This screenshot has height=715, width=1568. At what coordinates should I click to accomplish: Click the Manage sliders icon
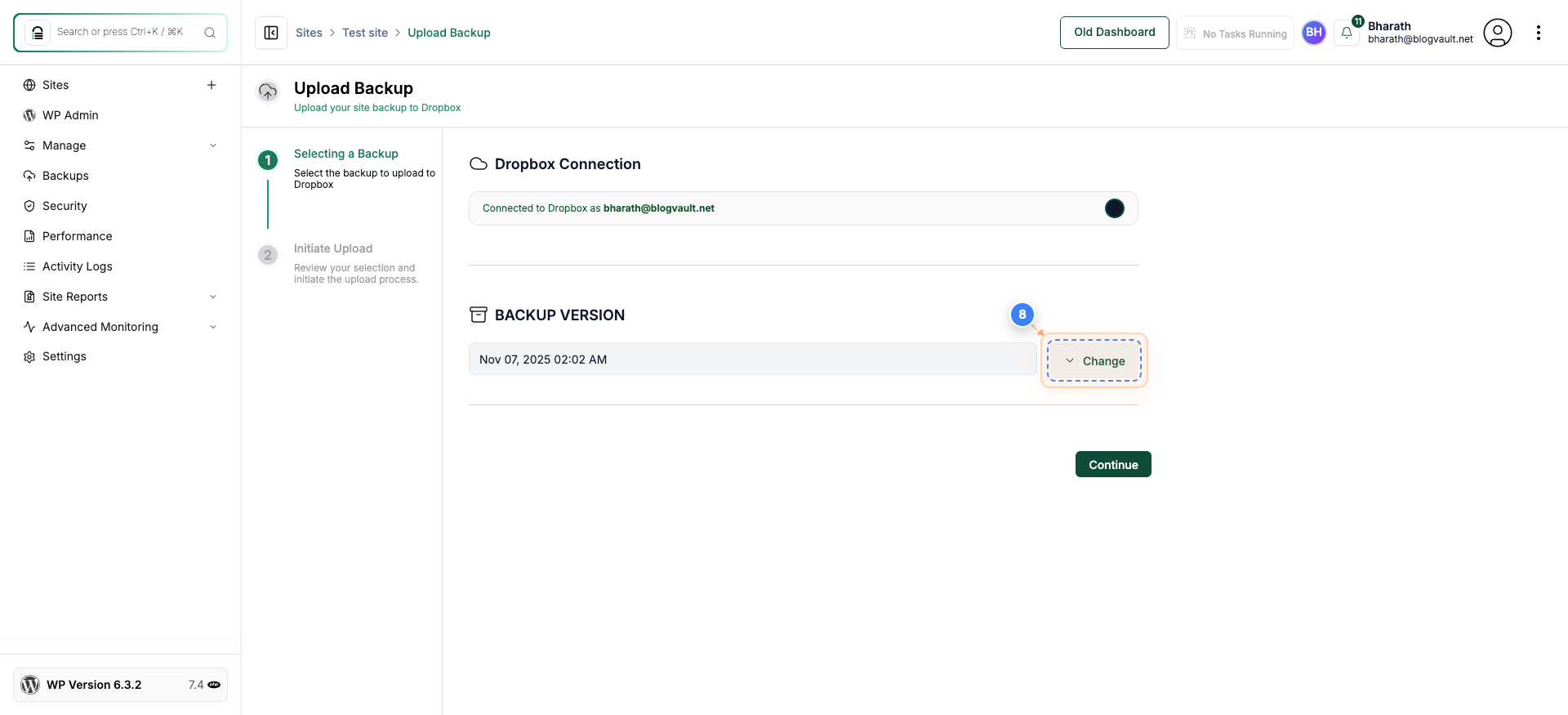pos(29,145)
